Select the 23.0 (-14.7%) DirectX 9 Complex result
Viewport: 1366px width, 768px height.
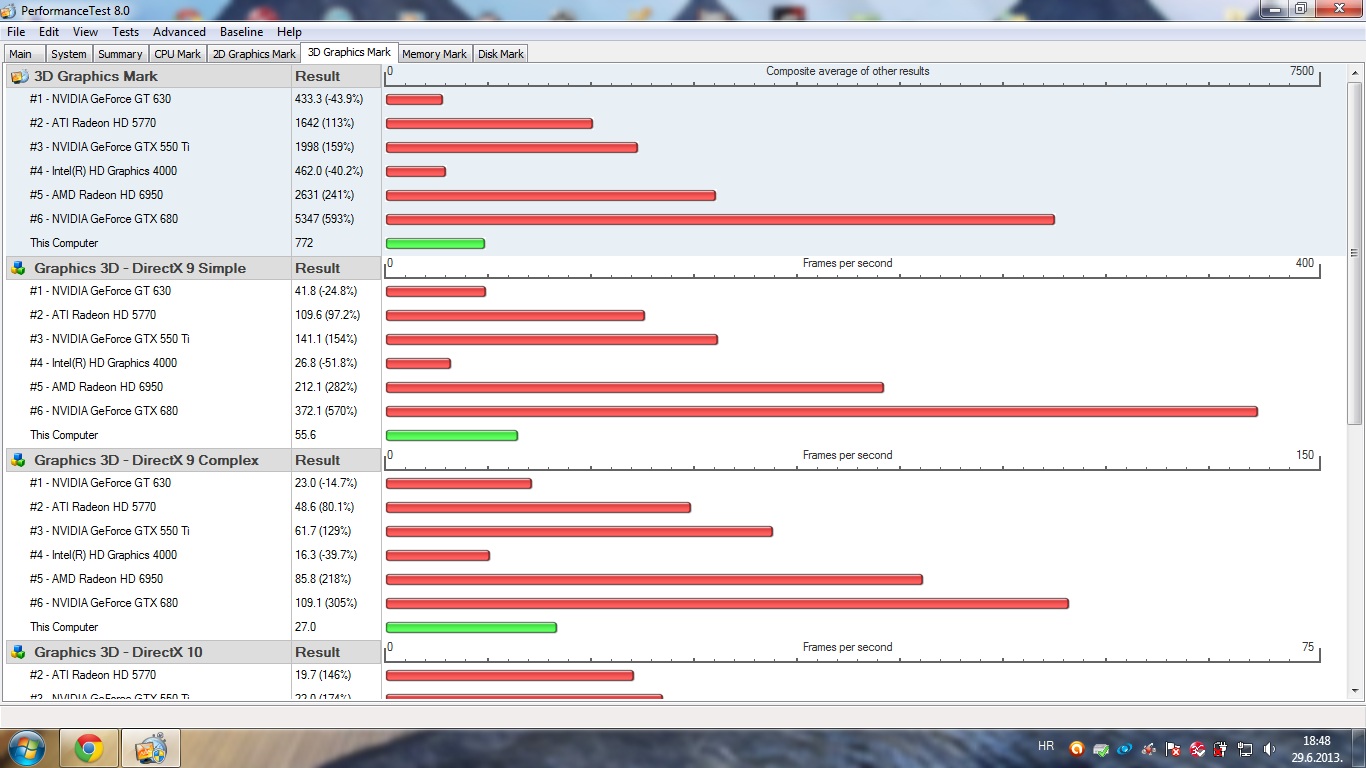click(x=326, y=483)
